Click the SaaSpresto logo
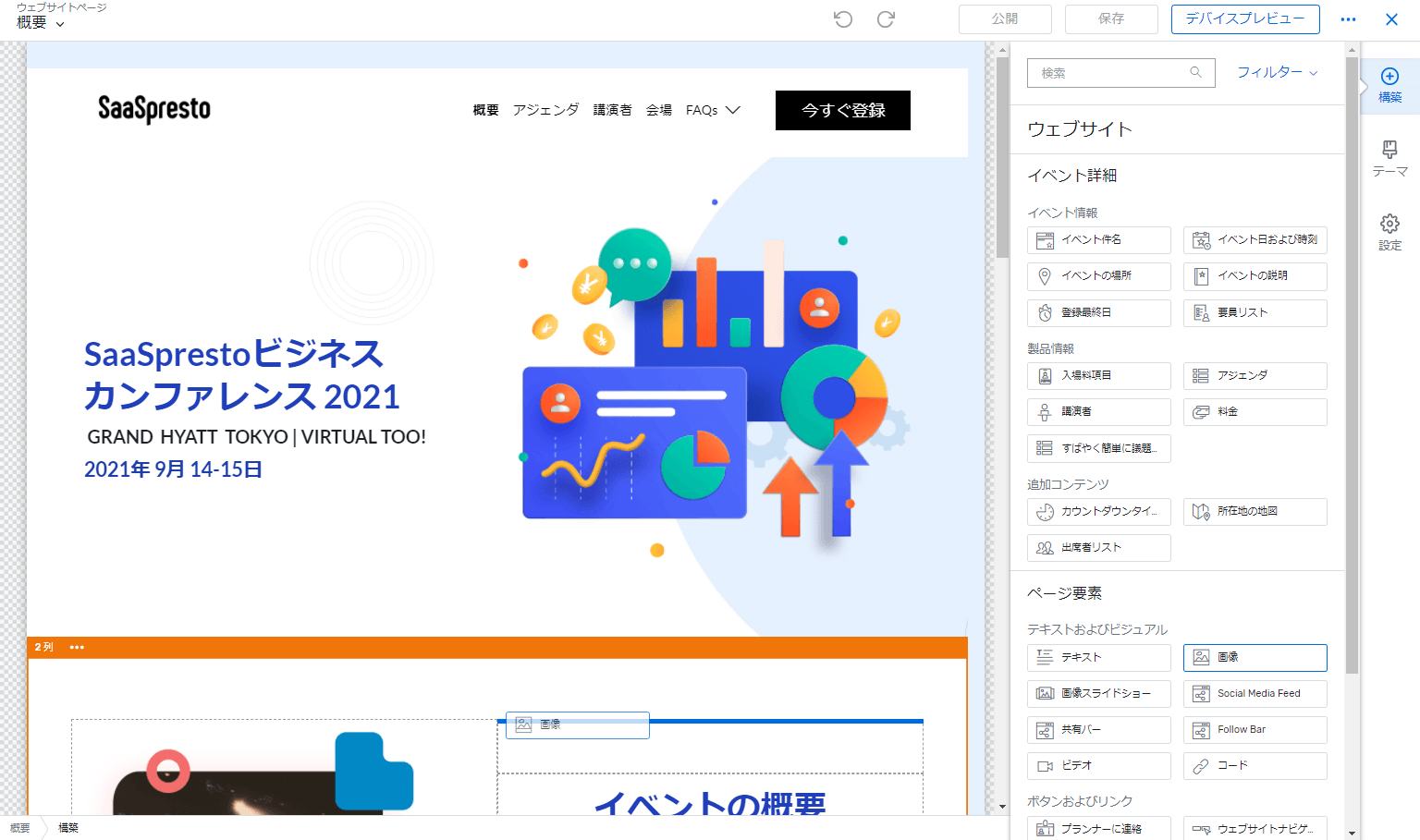 154,109
